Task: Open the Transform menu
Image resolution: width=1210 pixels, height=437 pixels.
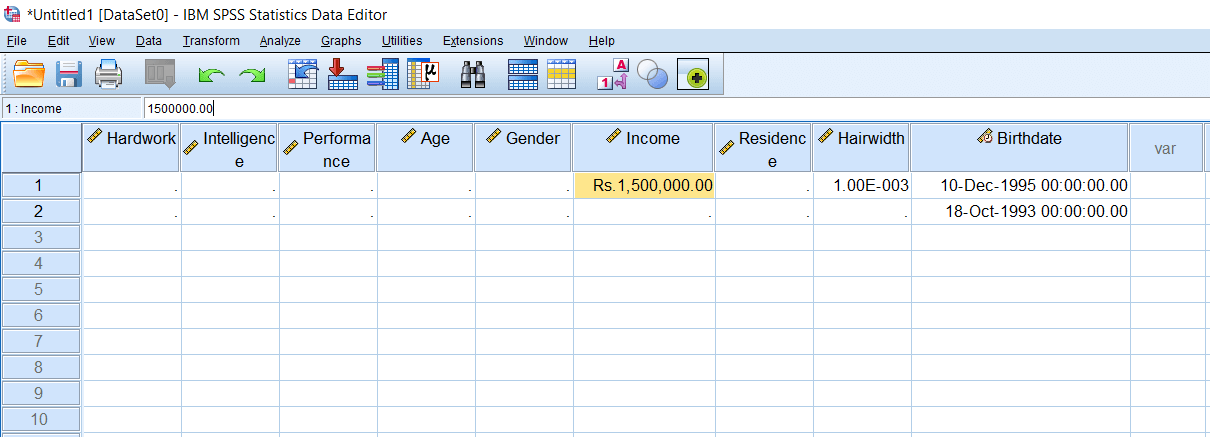Action: (211, 41)
